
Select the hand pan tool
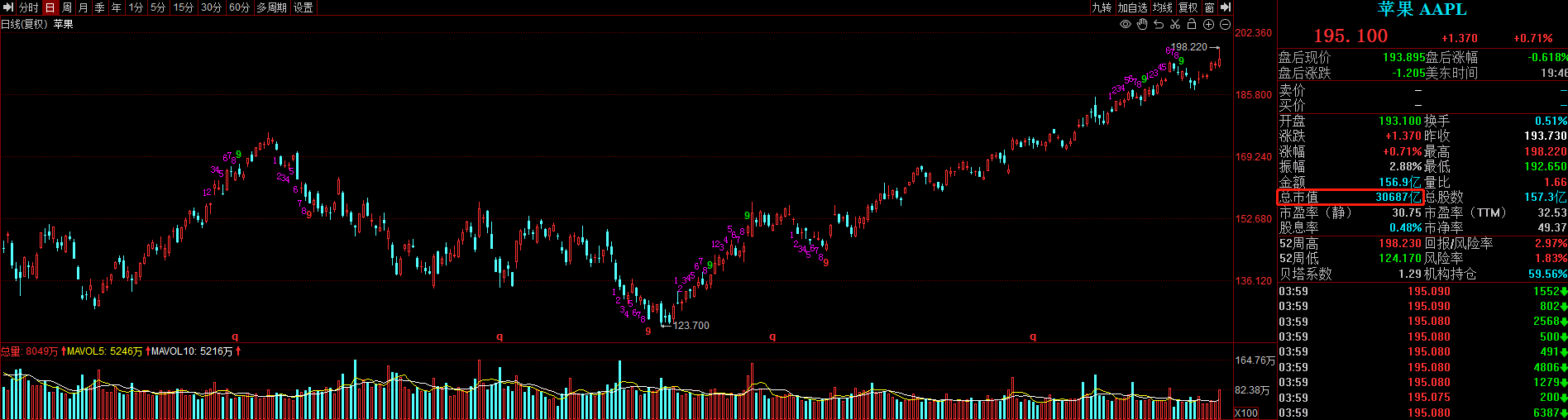click(x=1142, y=25)
